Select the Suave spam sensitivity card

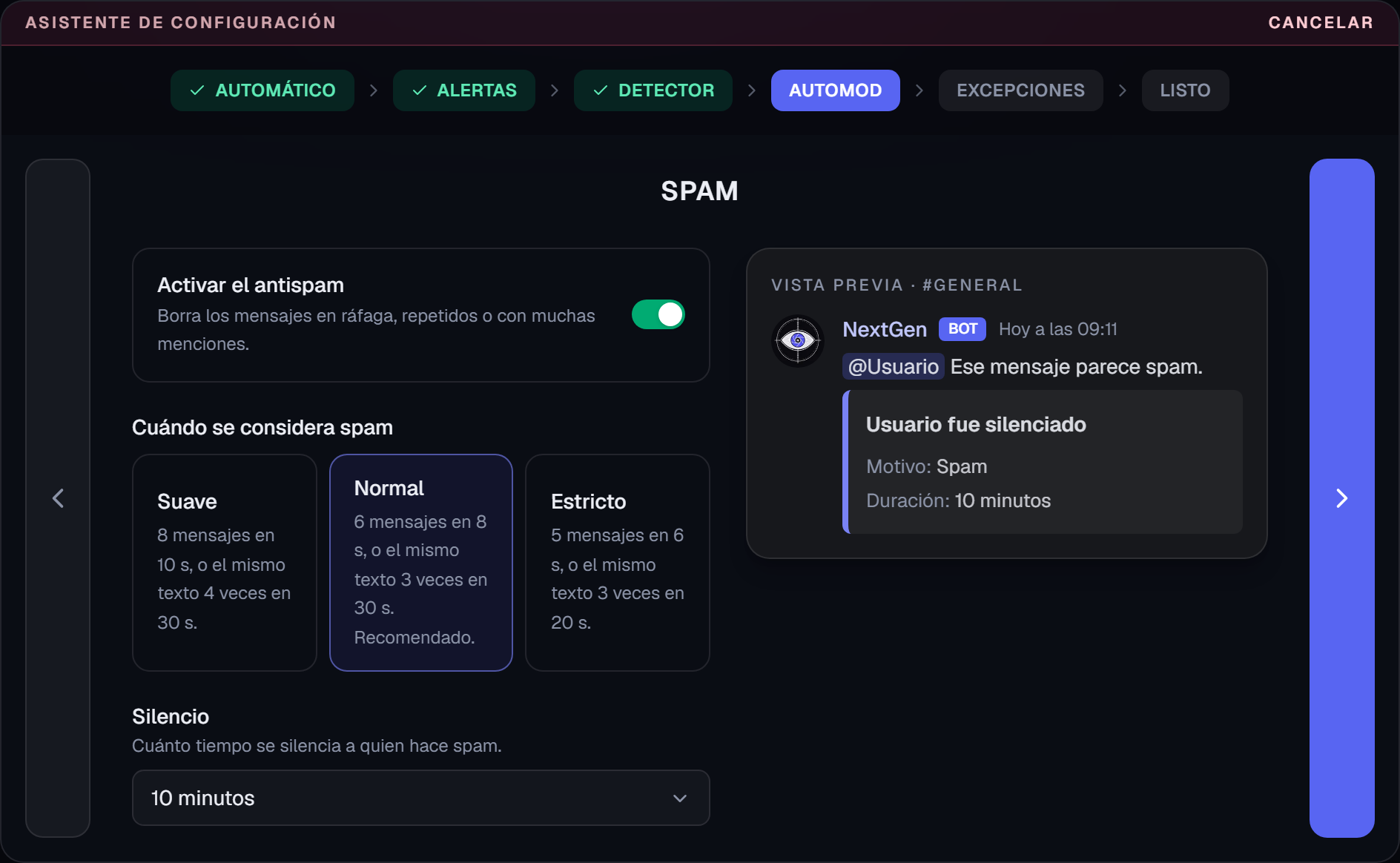tap(225, 563)
